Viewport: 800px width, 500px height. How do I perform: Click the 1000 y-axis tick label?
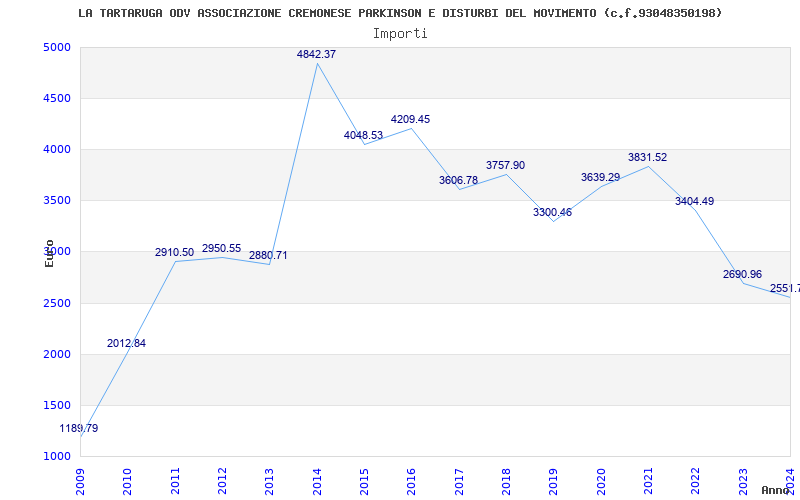57,457
